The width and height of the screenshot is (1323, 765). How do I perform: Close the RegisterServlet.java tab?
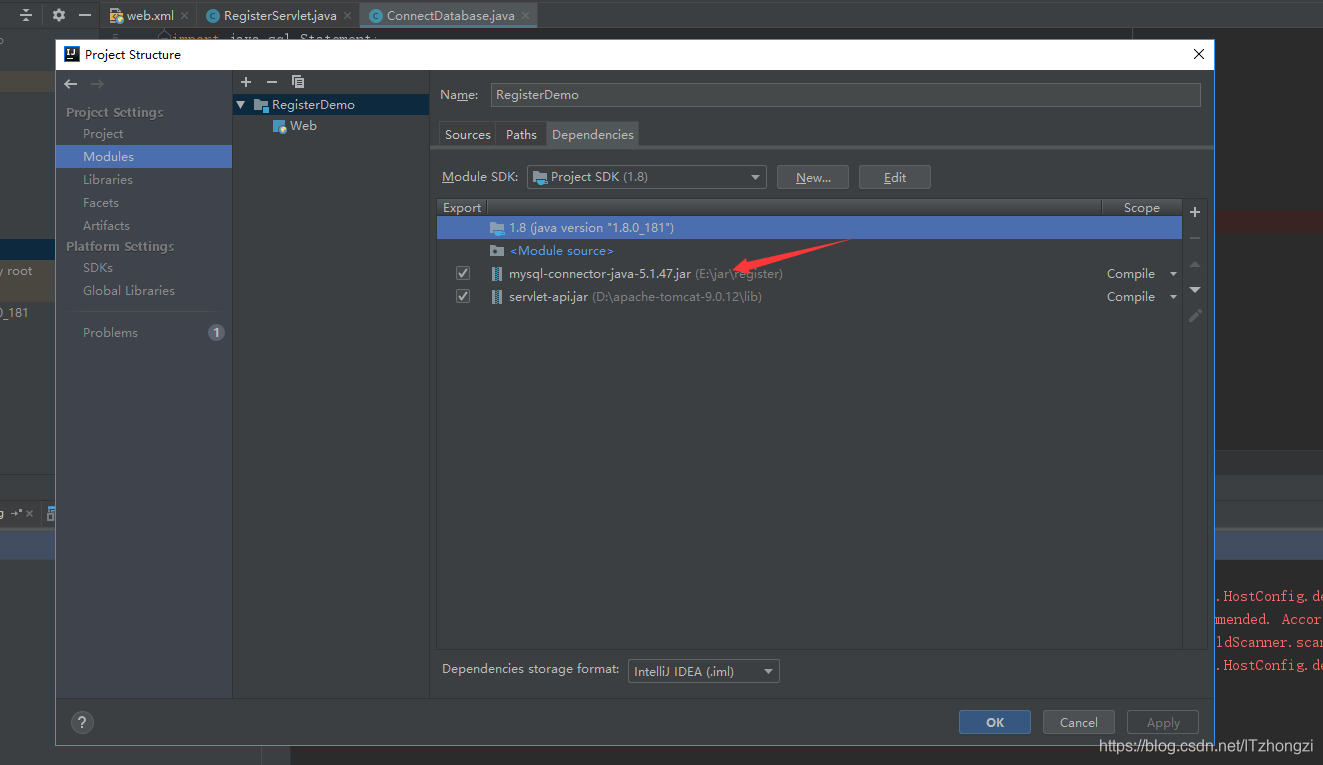pos(347,16)
